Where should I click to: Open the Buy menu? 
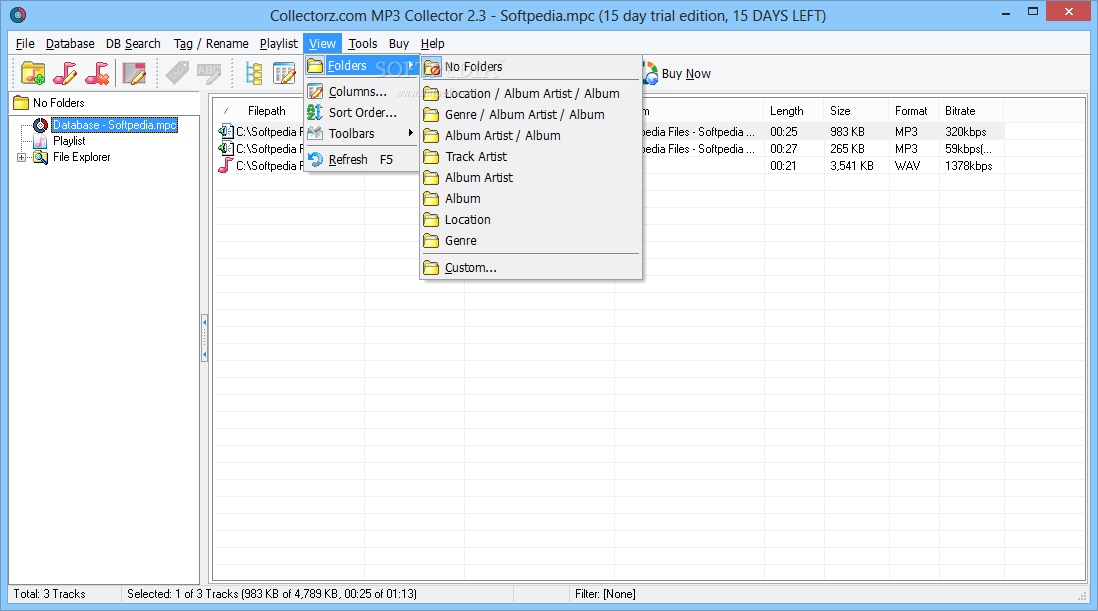point(399,43)
